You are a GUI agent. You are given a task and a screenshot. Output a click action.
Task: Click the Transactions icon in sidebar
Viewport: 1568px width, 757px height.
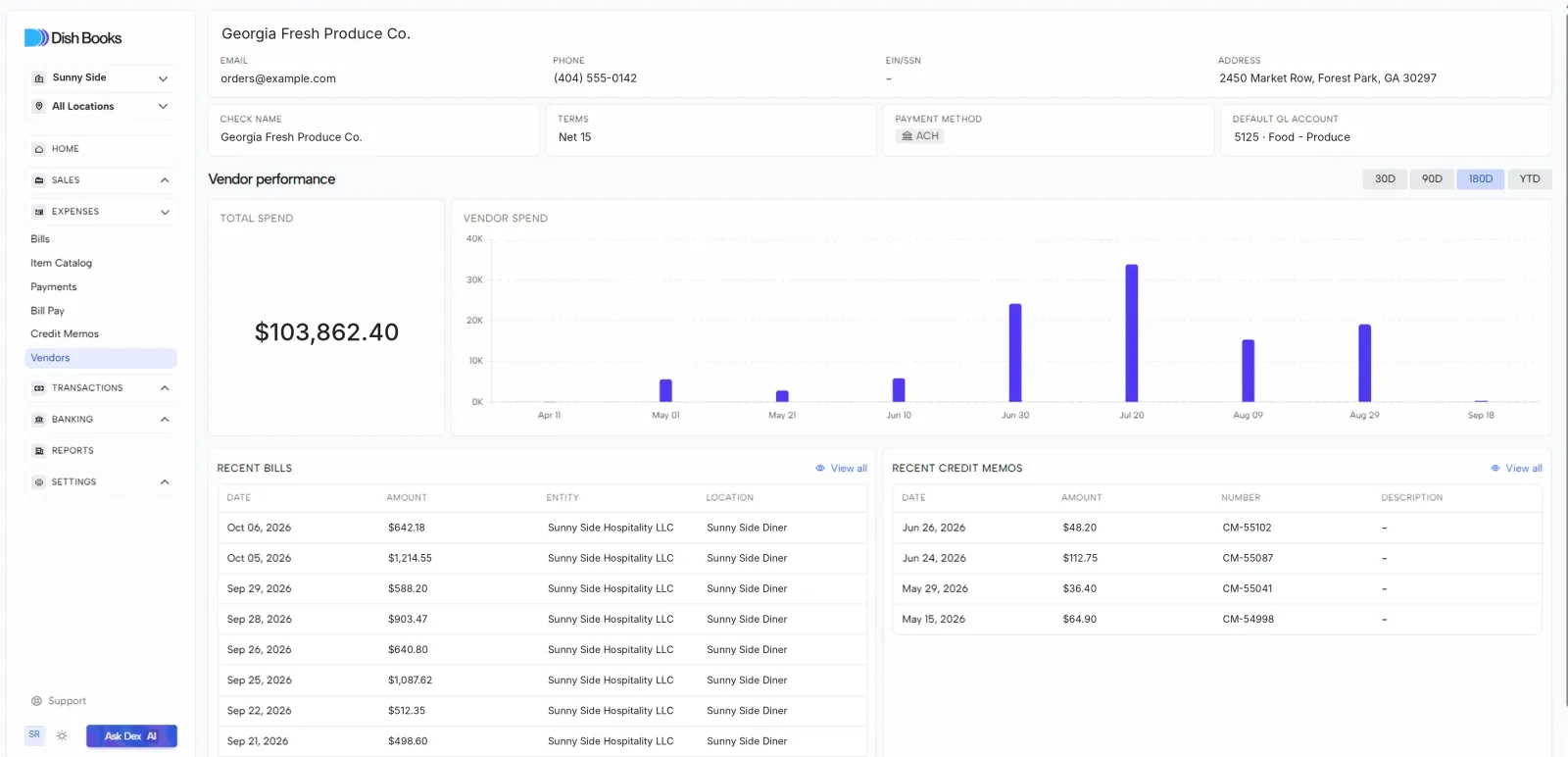(39, 388)
